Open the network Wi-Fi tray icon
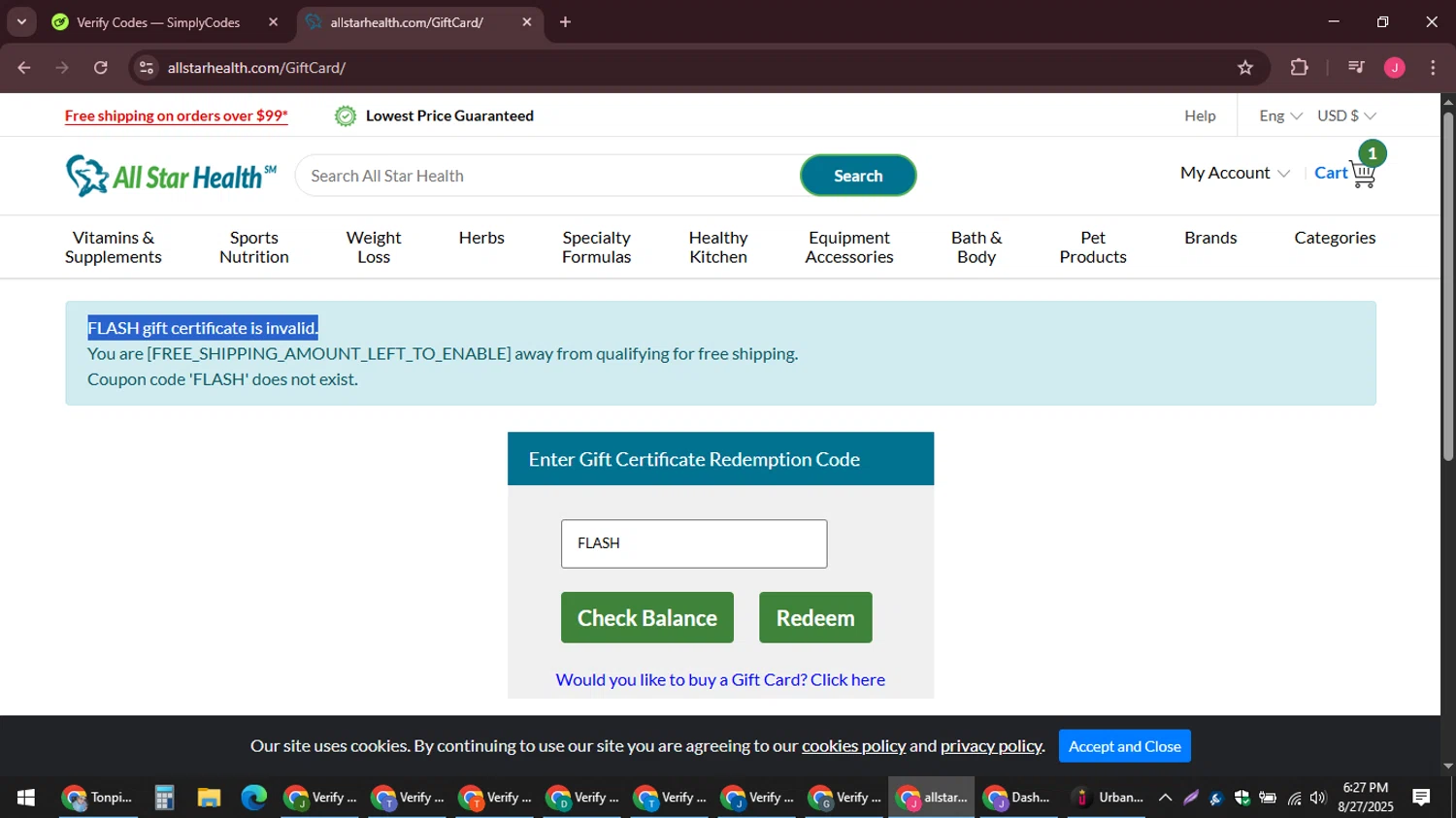Viewport: 1456px width, 818px height. (x=1294, y=798)
